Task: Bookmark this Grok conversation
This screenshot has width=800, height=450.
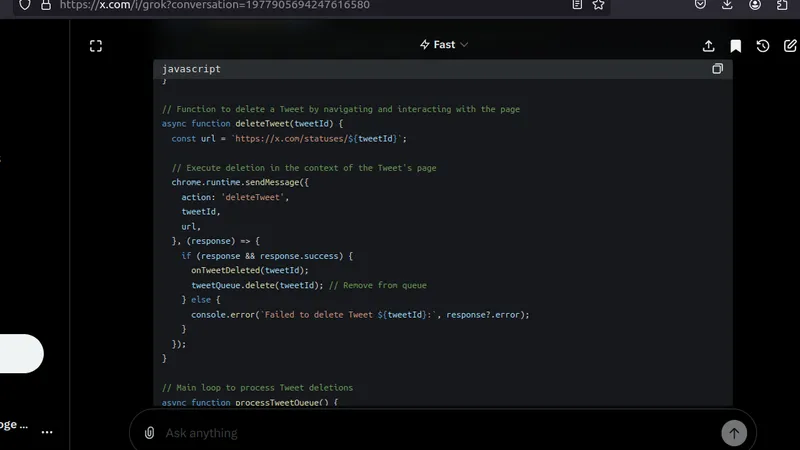Action: (x=736, y=46)
